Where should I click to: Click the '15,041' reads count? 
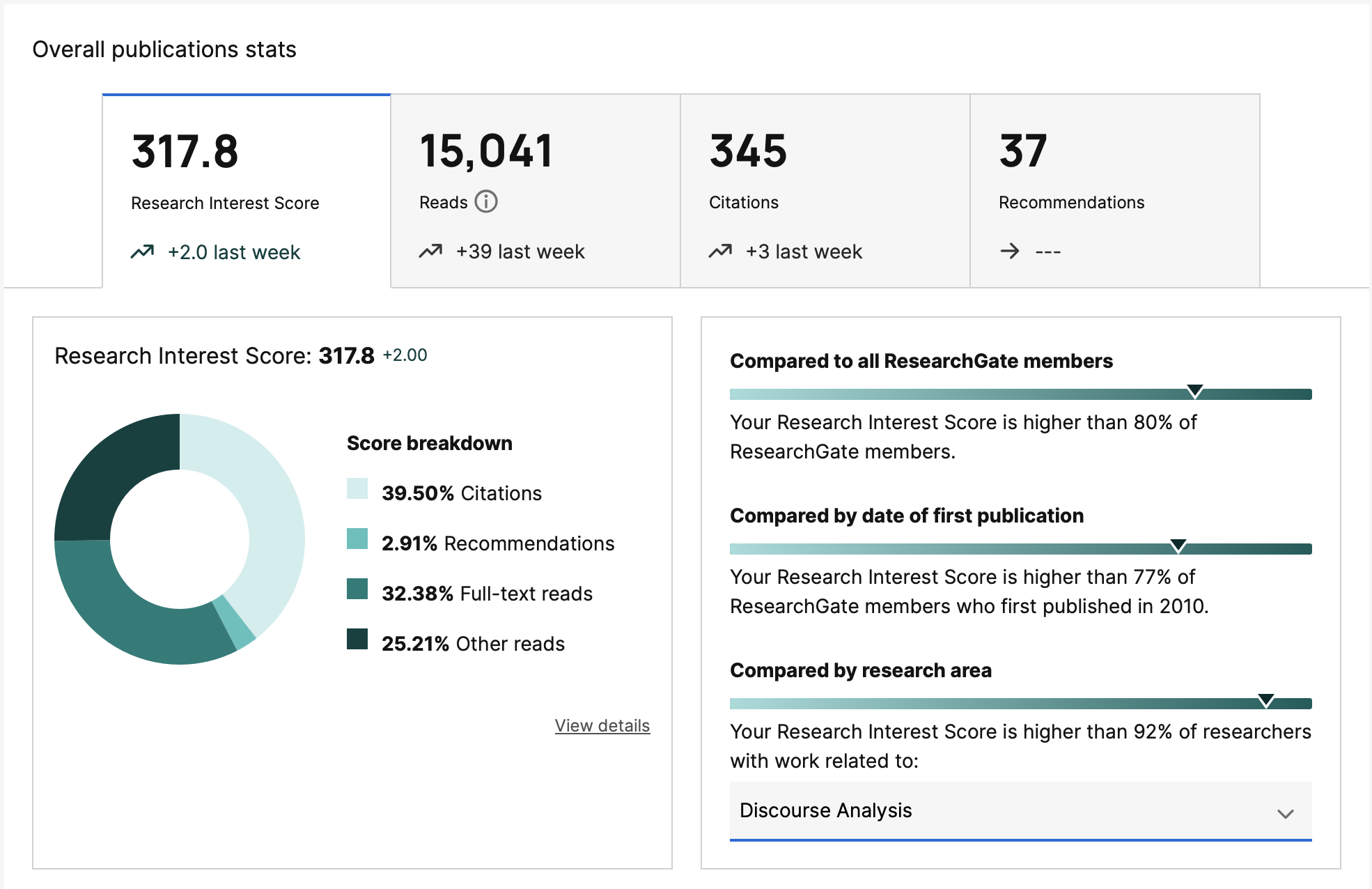tap(486, 151)
